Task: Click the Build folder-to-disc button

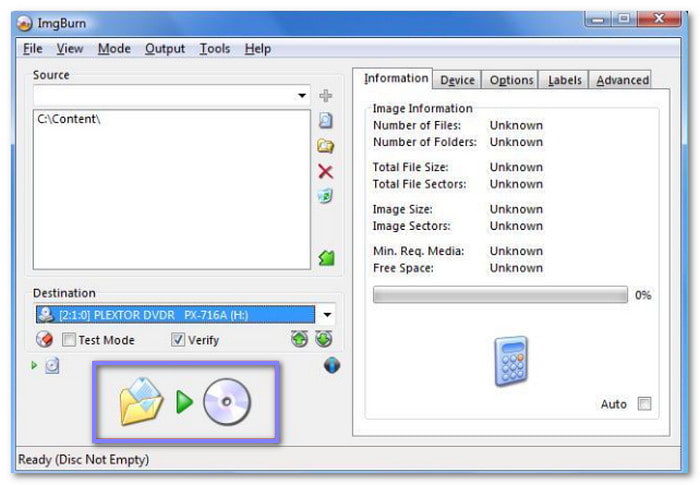Action: (x=186, y=402)
